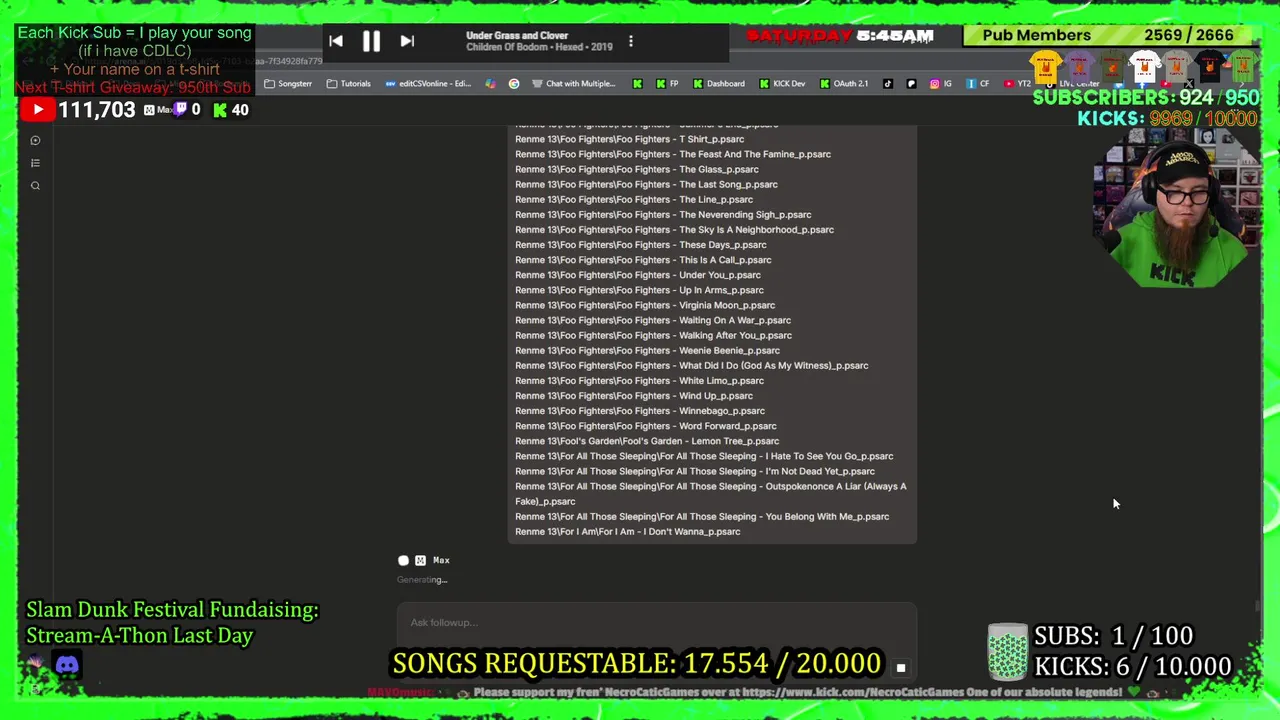The height and width of the screenshot is (720, 1280).
Task: Open the FP Kick bookmark
Action: point(667,84)
